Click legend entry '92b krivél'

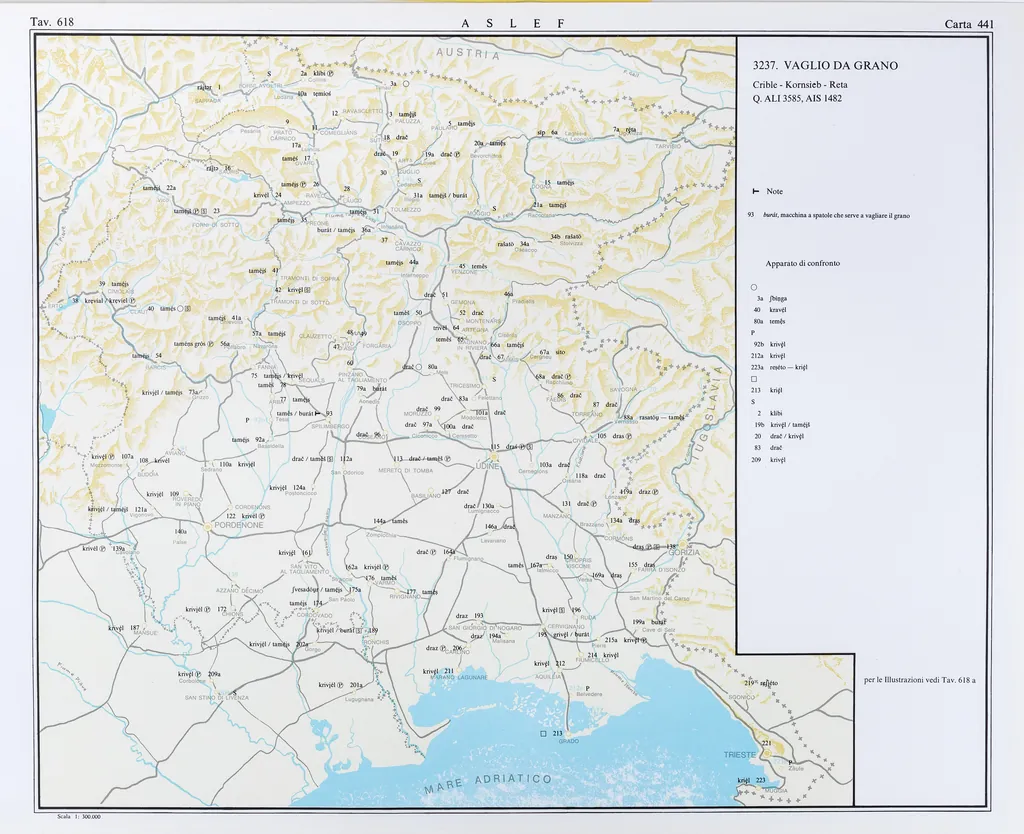point(768,344)
